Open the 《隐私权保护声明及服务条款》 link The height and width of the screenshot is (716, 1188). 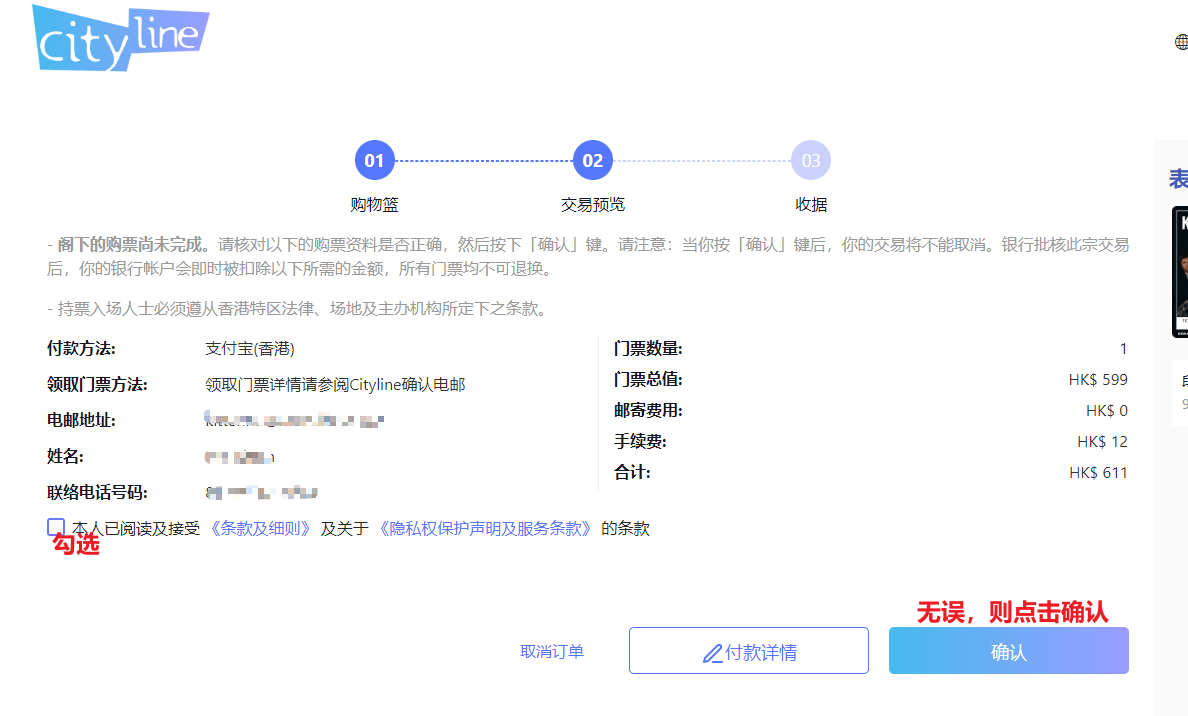[485, 528]
